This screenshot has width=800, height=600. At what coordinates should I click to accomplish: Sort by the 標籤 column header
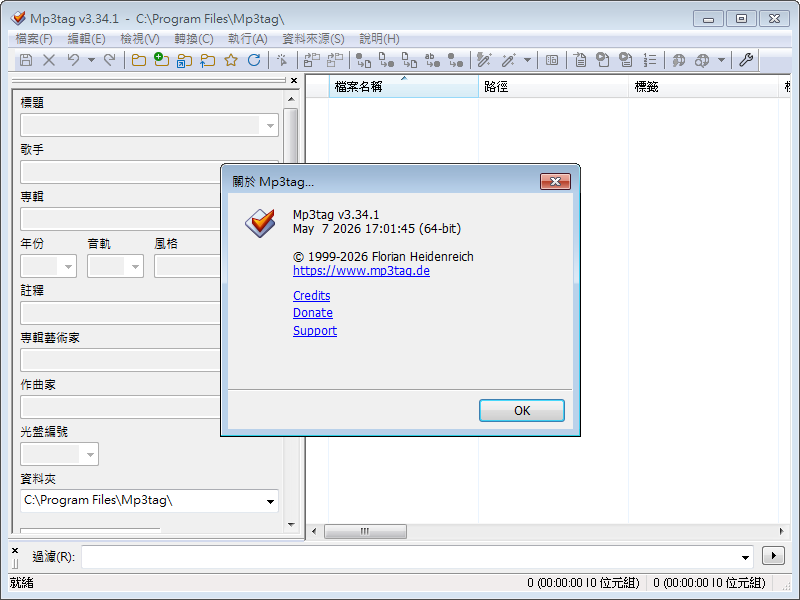(x=703, y=86)
